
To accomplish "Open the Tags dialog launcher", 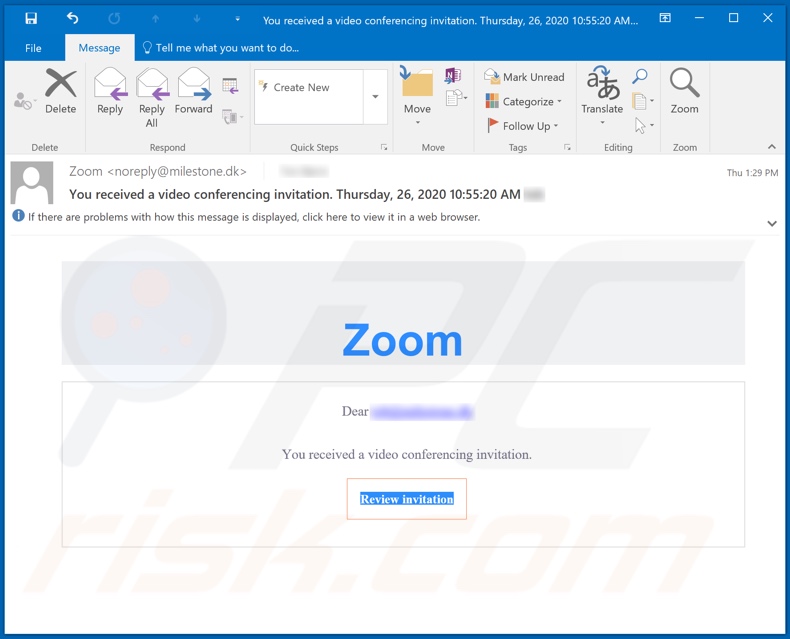I will point(567,147).
